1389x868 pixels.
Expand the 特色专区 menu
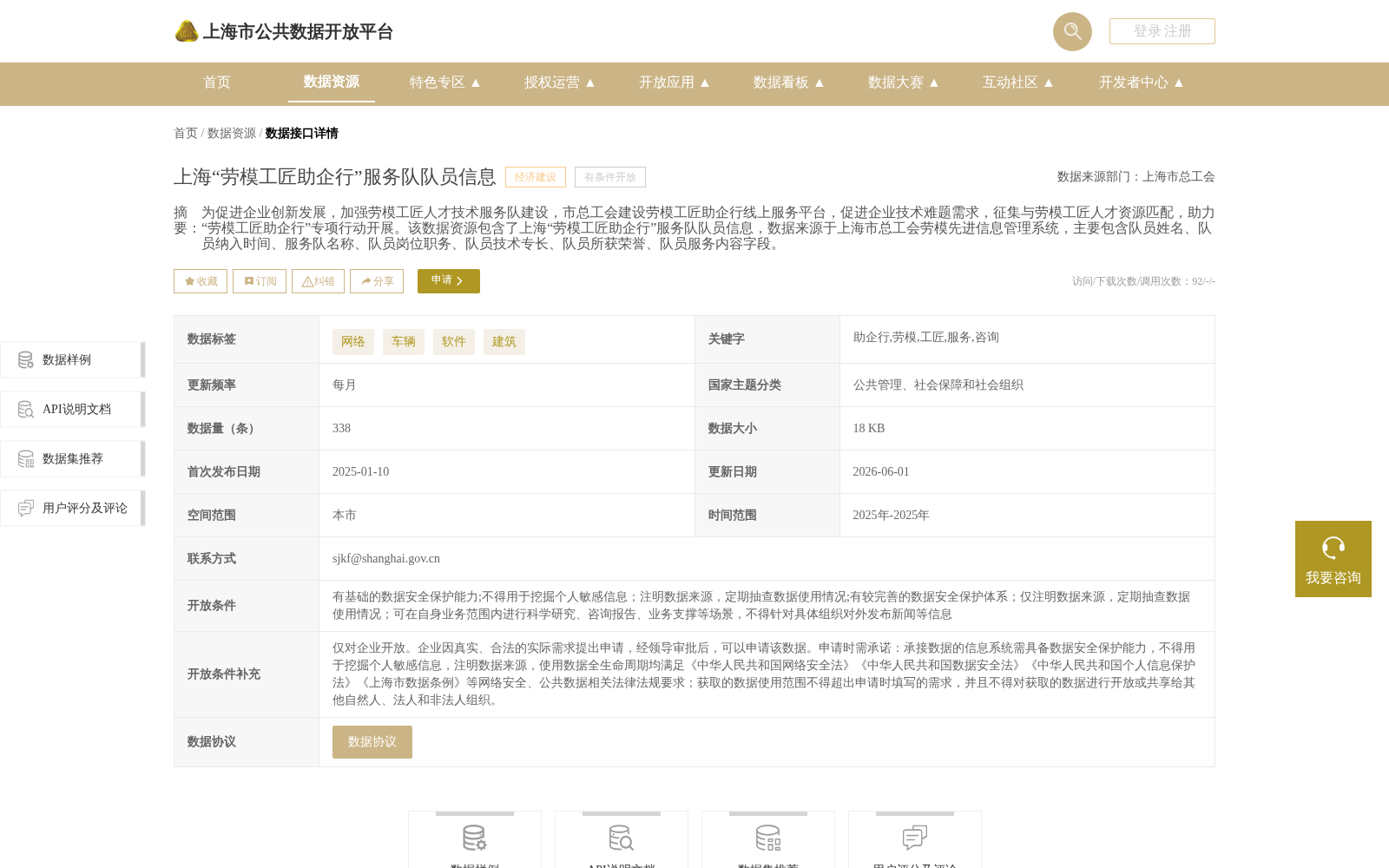click(445, 82)
